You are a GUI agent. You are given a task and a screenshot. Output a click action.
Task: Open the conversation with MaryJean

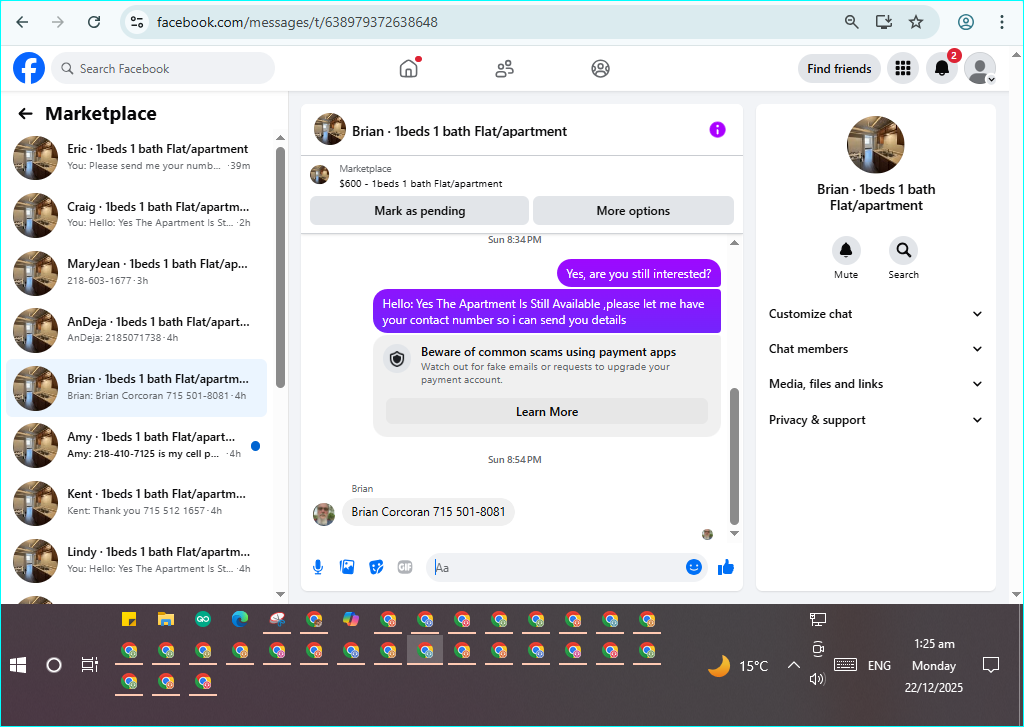pyautogui.click(x=136, y=272)
